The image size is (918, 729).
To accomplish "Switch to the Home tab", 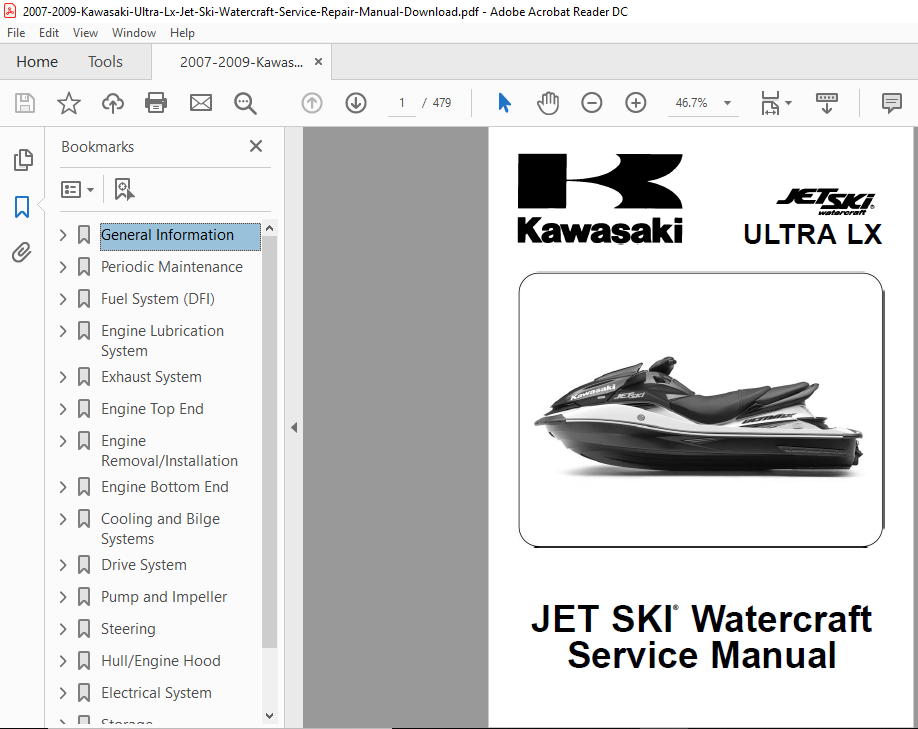I will (x=37, y=61).
